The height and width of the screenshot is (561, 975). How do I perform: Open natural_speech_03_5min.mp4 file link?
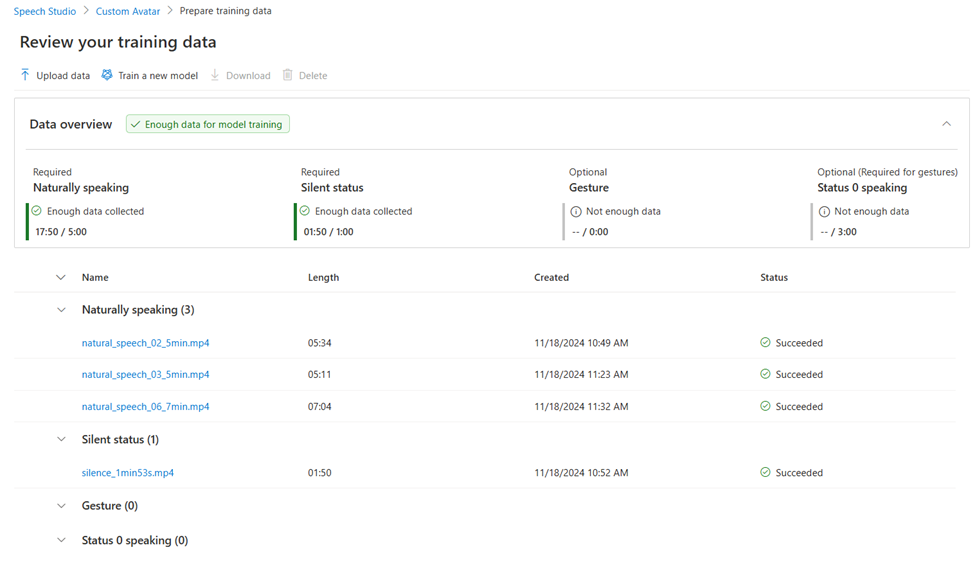[x=145, y=375]
